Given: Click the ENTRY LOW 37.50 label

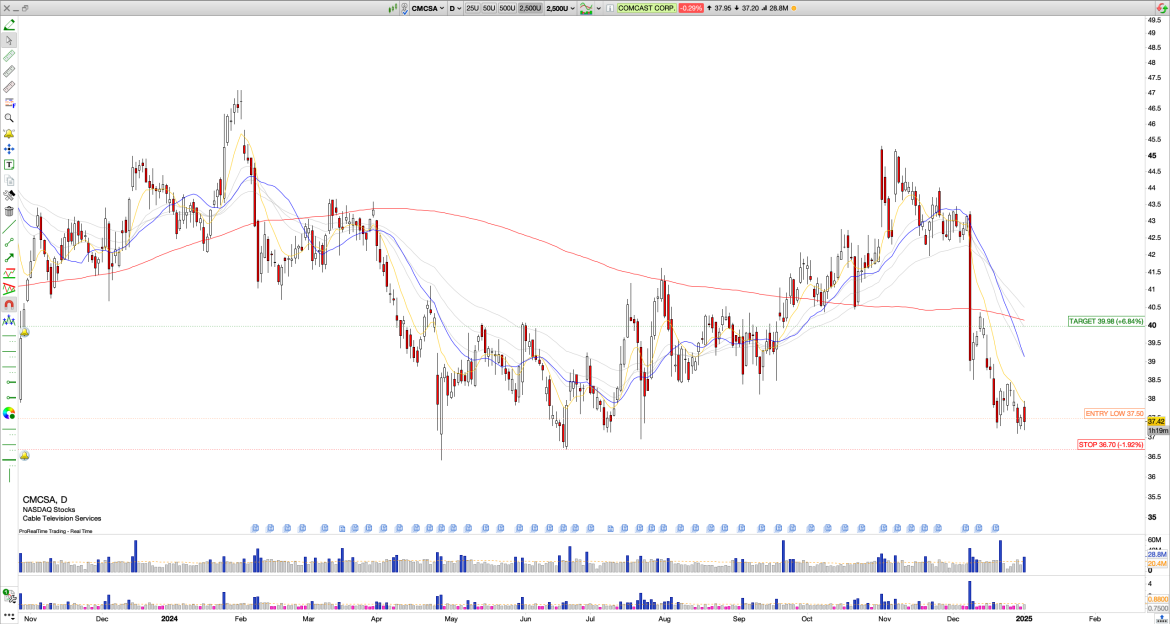Looking at the screenshot, I should [x=1113, y=411].
